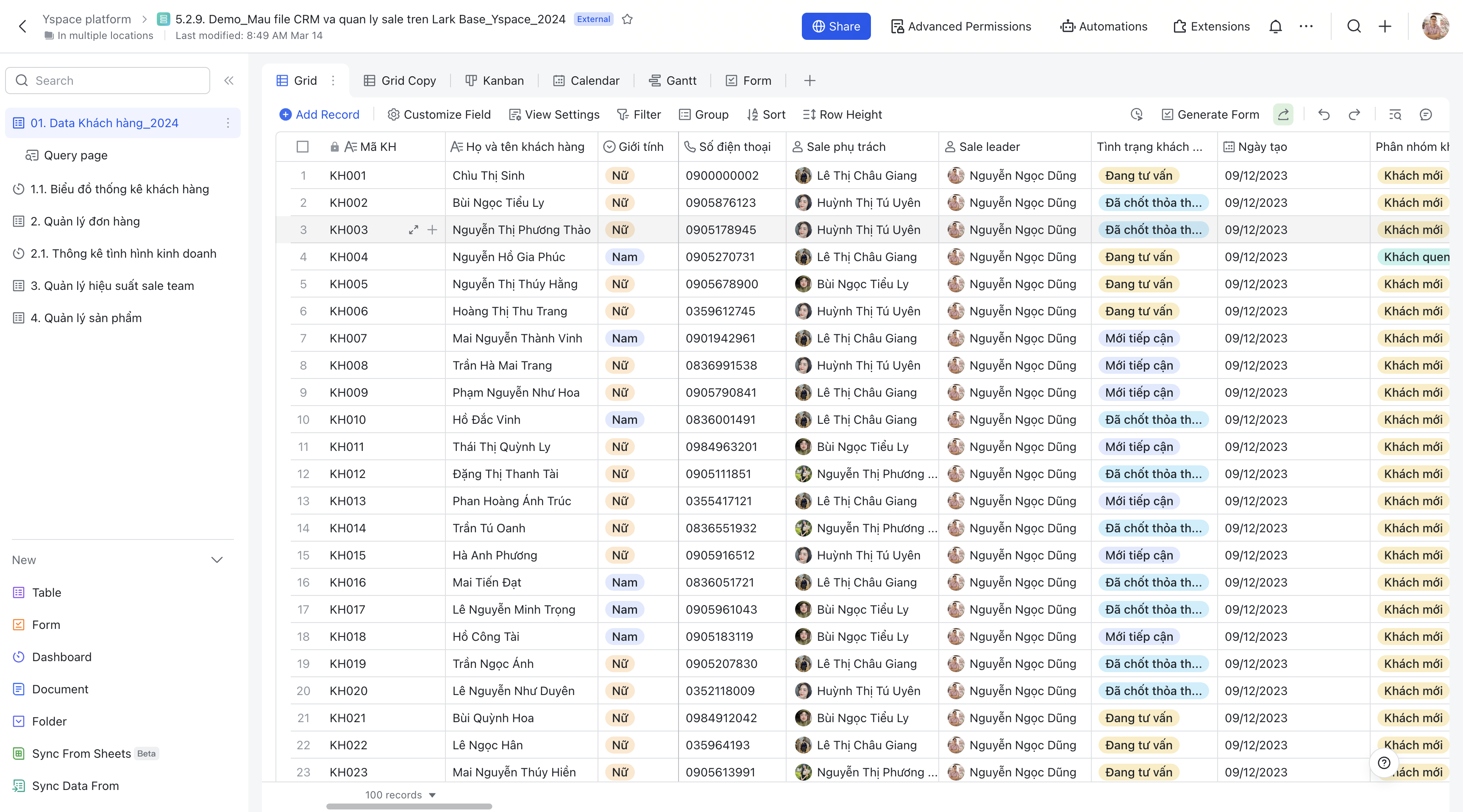The width and height of the screenshot is (1463, 812).
Task: Open the search magnifier in top bar
Action: 1354,26
